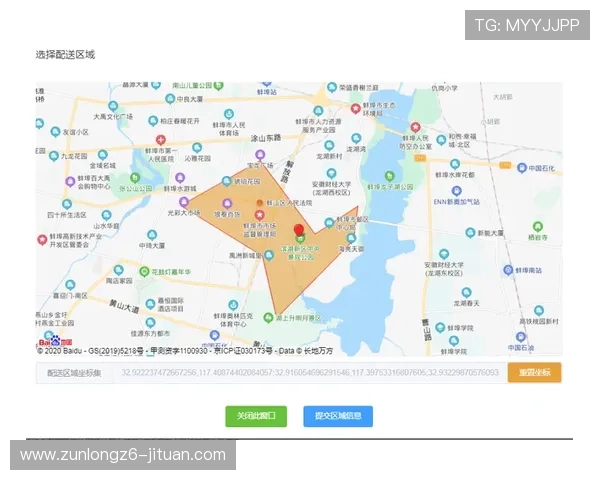Click the 栖岩寺 temple icon
600x480 pixels.
538,226
